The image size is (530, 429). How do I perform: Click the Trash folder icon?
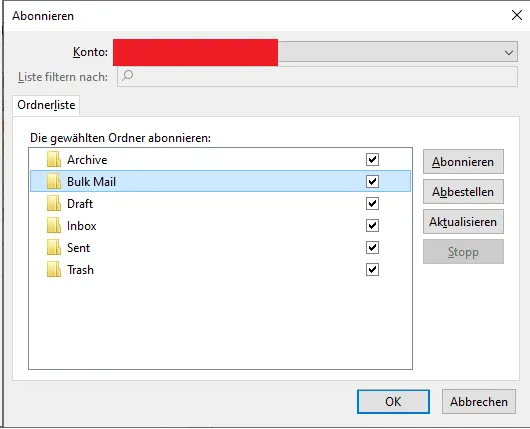tap(54, 269)
